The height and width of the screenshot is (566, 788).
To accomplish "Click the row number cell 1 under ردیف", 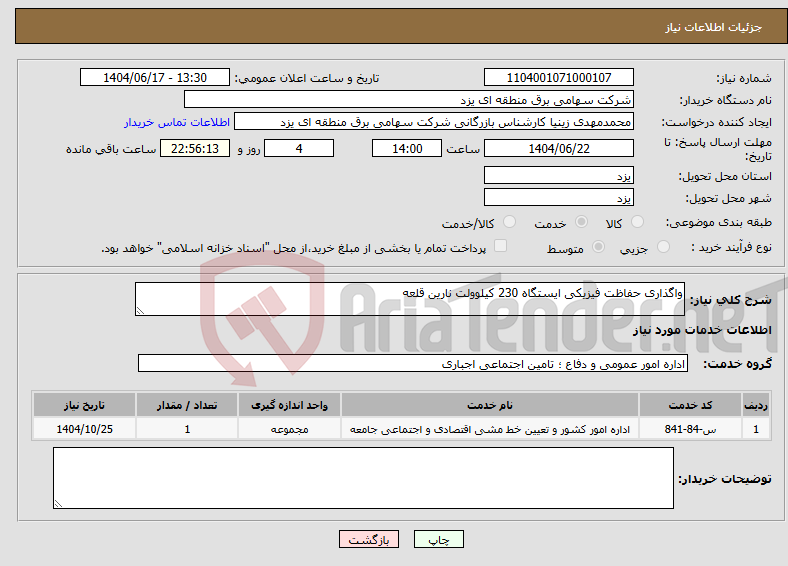I will coord(756,429).
